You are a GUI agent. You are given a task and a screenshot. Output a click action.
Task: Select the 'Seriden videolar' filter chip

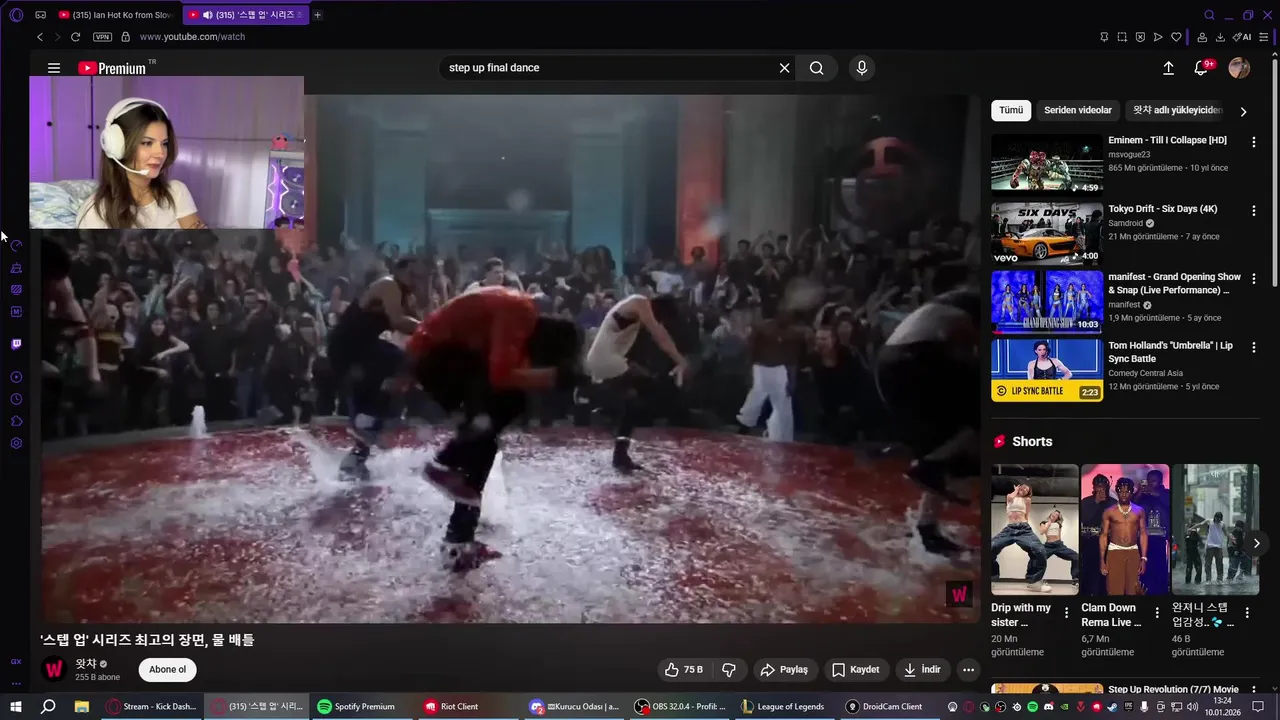[x=1078, y=110]
